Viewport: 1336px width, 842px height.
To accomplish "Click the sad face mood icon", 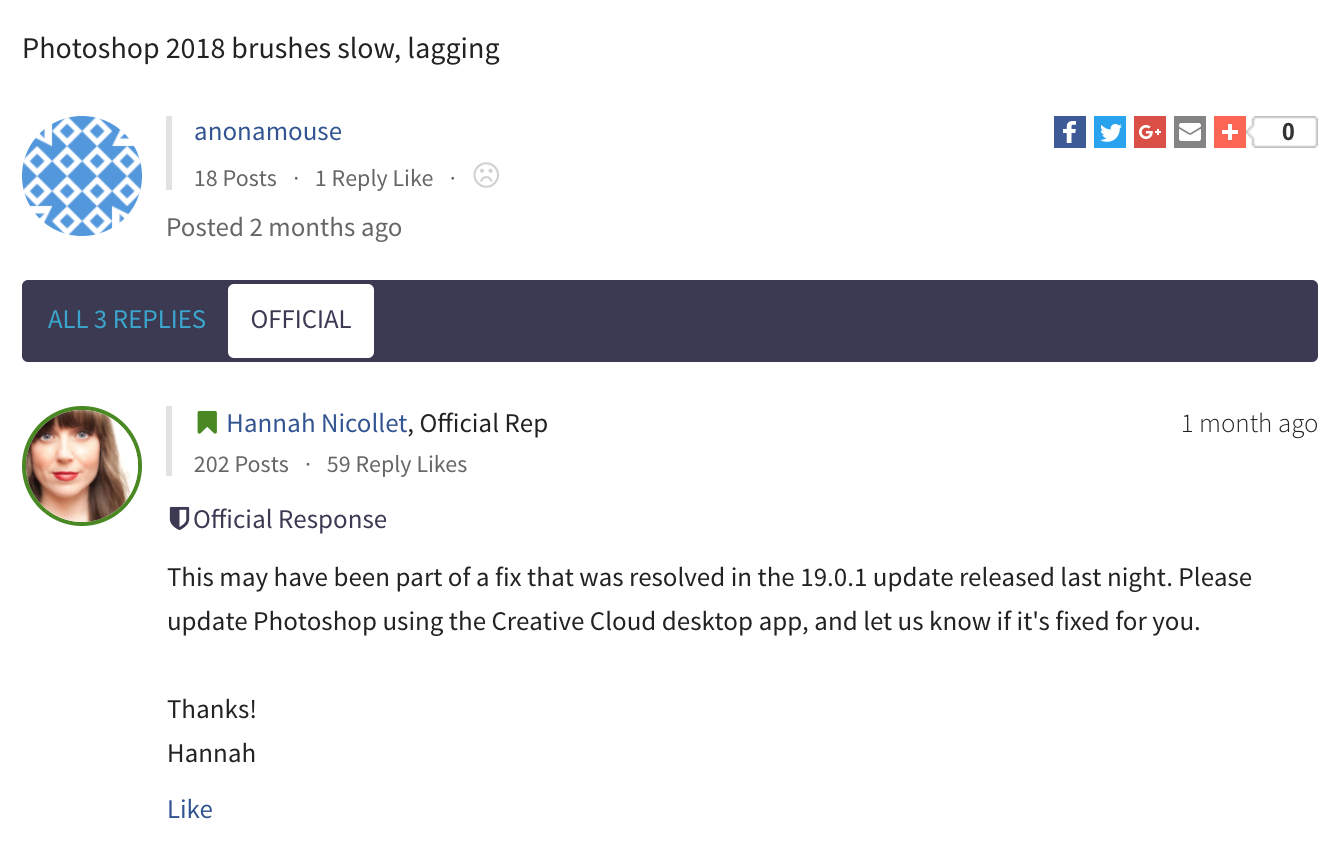I will [x=486, y=176].
